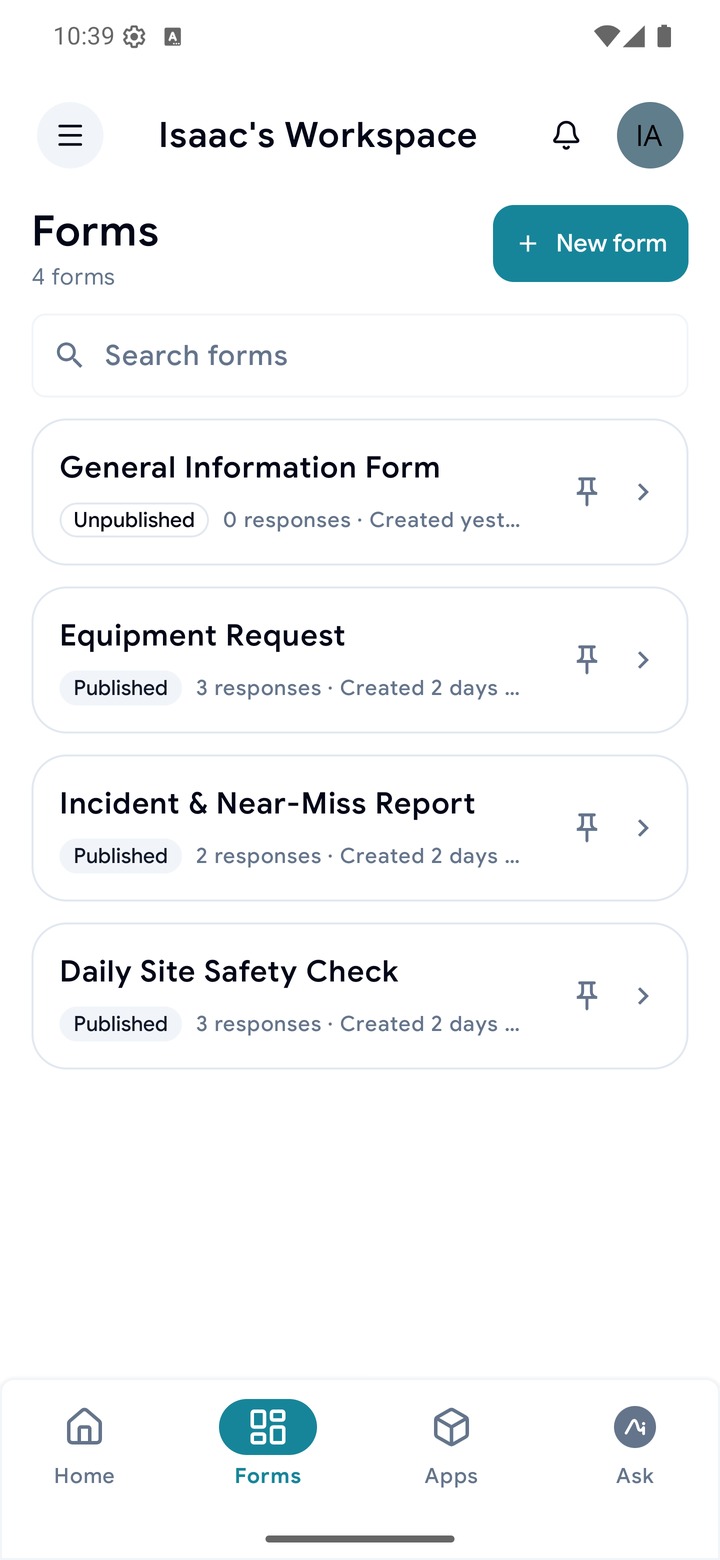Open Incident & Near-Miss Report chevron
Viewport: 720px width, 1560px height.
(643, 827)
